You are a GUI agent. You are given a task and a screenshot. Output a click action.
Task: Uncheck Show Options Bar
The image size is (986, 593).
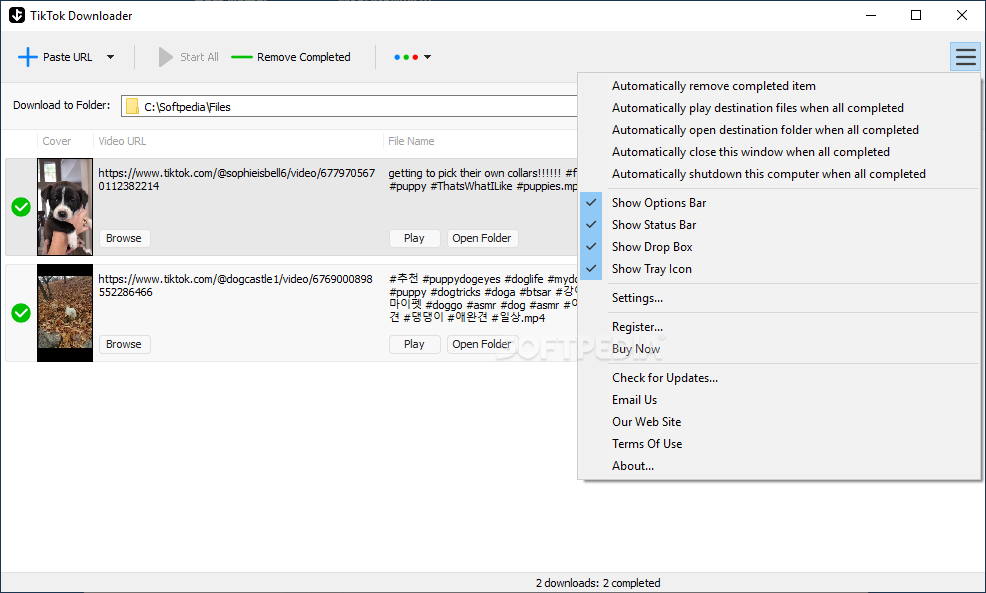tap(779, 203)
